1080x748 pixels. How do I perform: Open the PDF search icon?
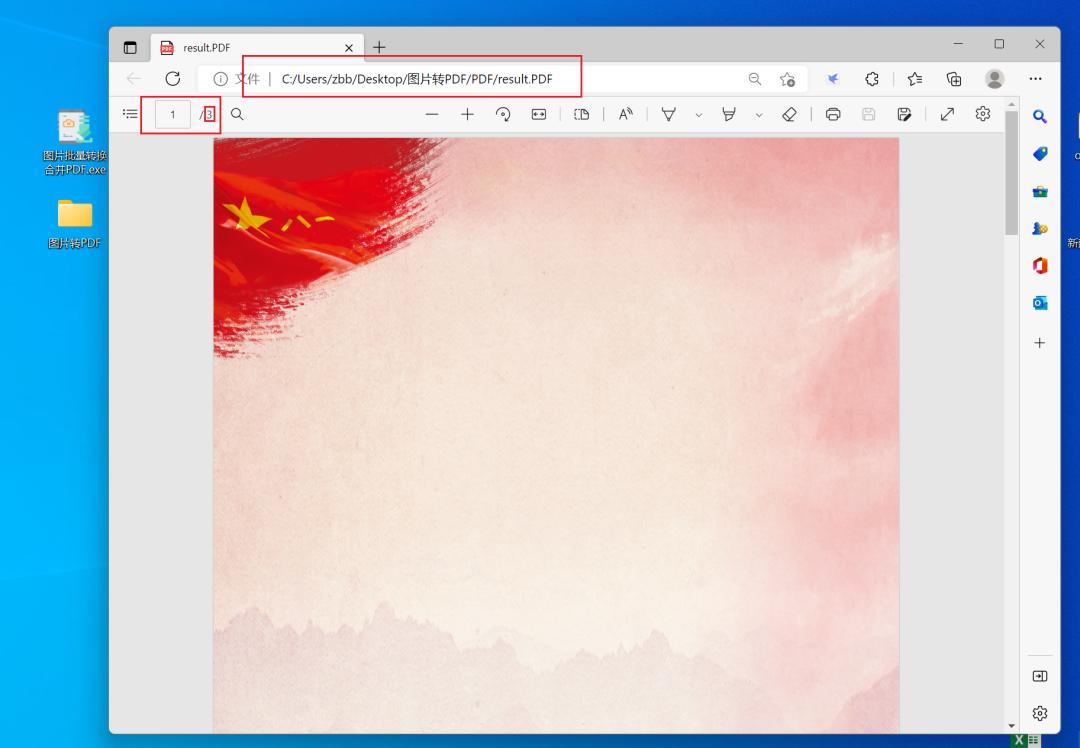point(236,114)
